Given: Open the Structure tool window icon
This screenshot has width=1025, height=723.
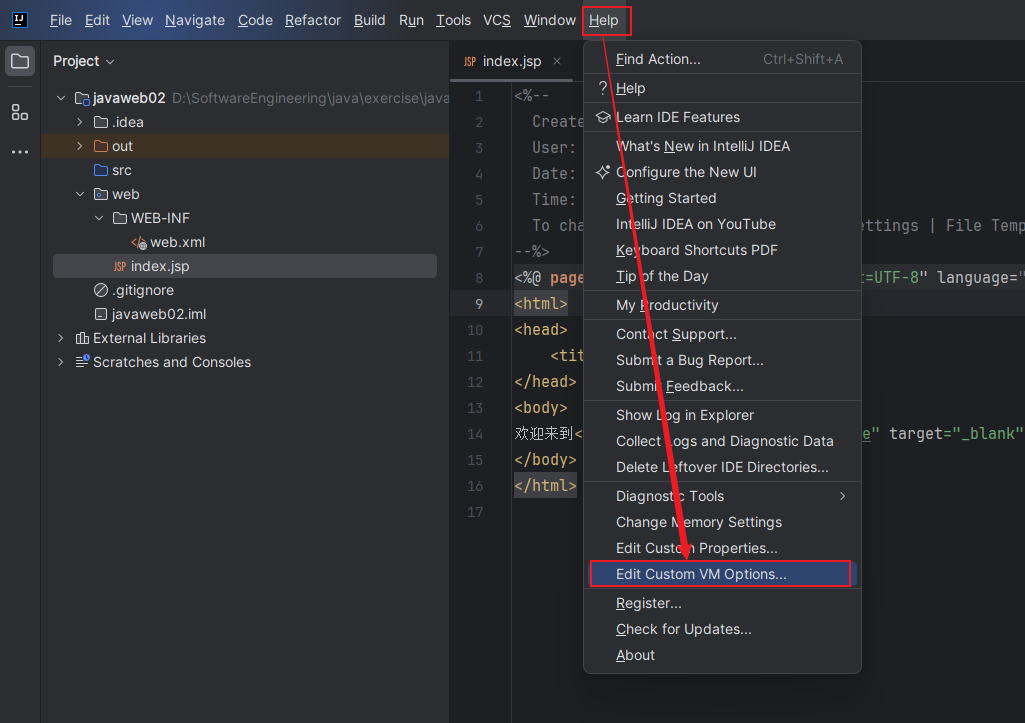Looking at the screenshot, I should (20, 112).
